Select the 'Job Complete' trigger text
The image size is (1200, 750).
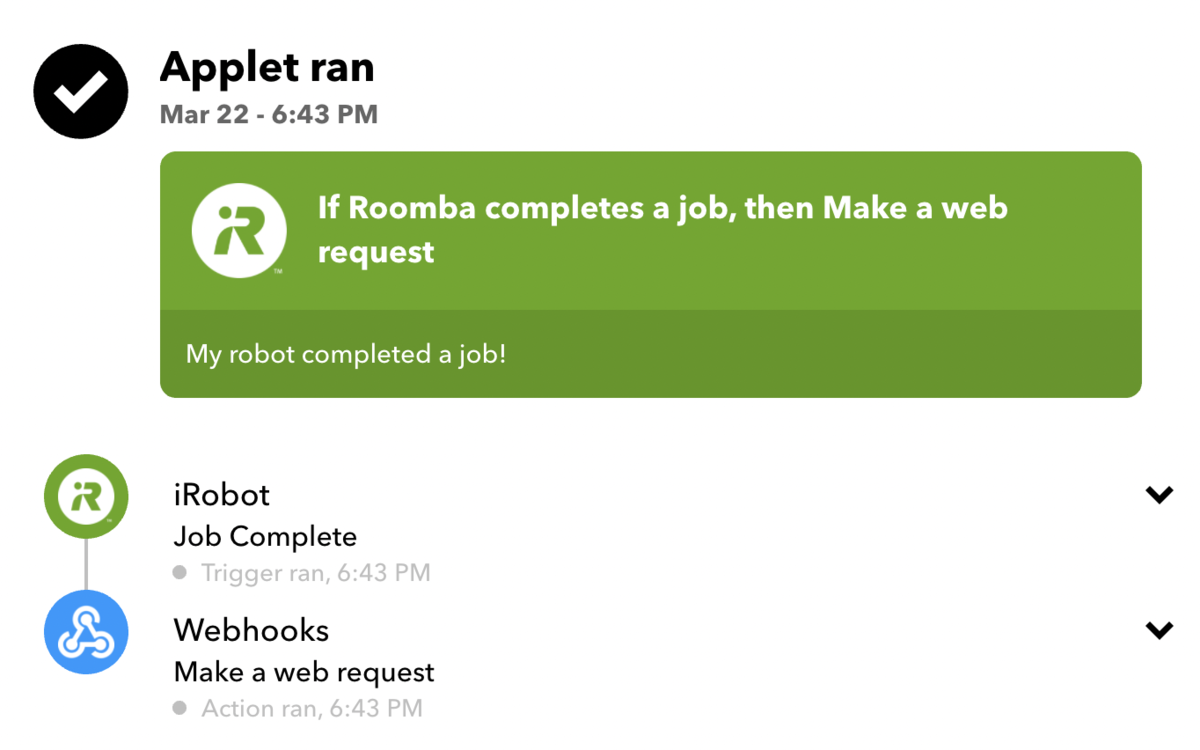point(265,537)
